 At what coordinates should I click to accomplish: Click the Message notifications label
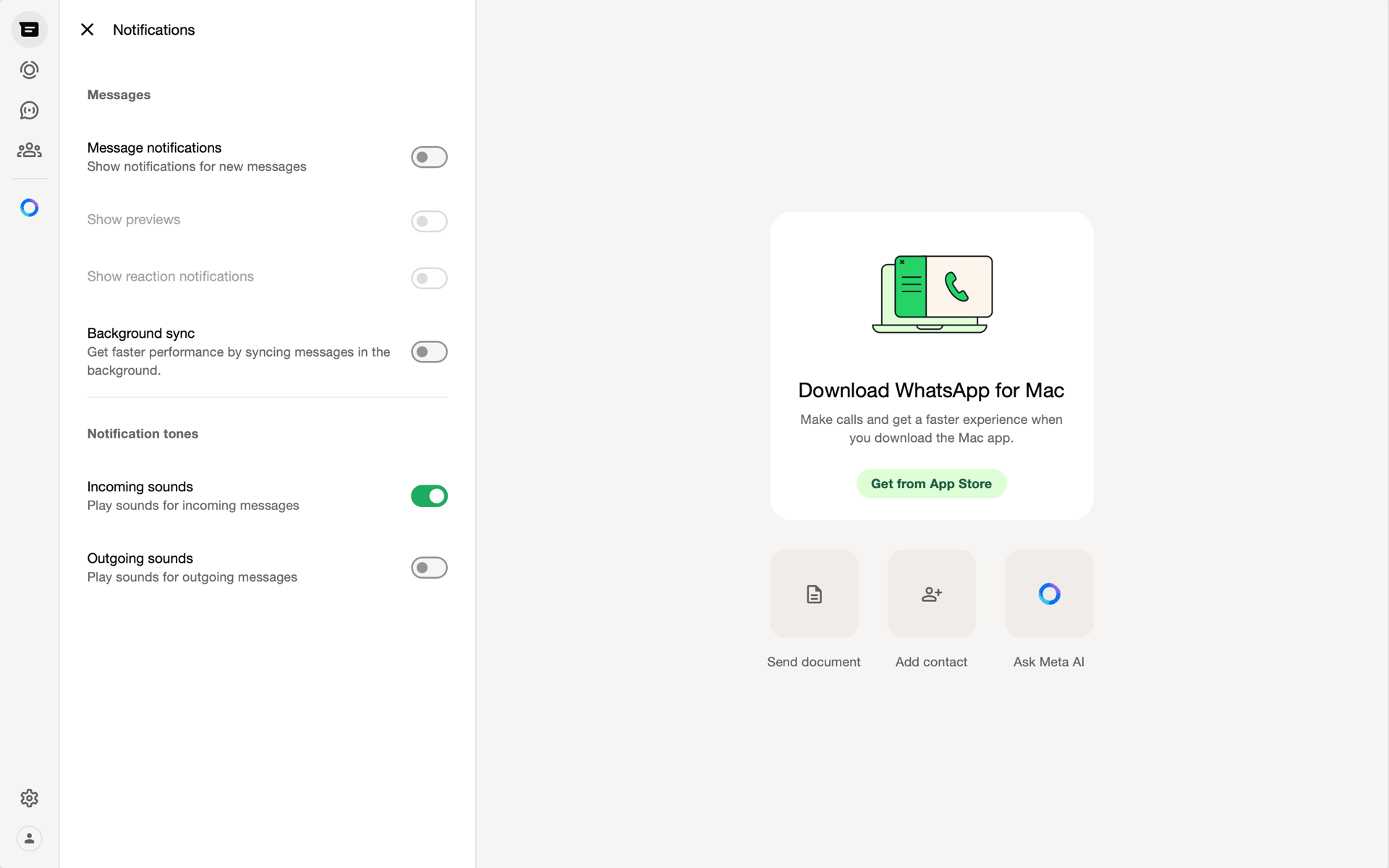(154, 148)
